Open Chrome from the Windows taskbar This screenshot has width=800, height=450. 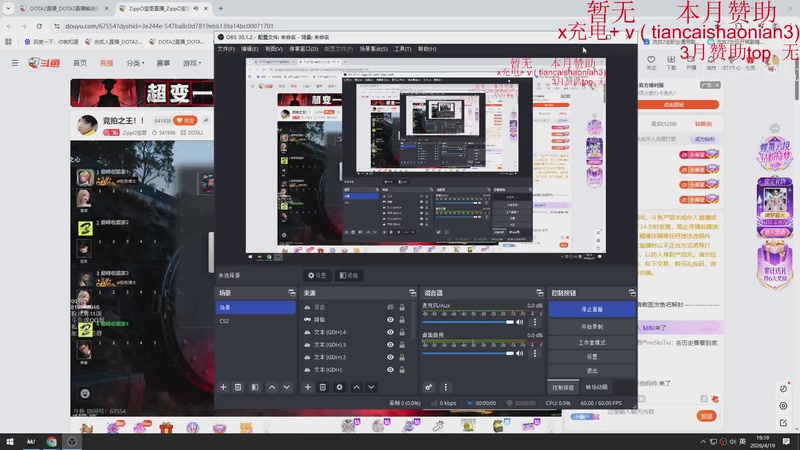tap(52, 442)
